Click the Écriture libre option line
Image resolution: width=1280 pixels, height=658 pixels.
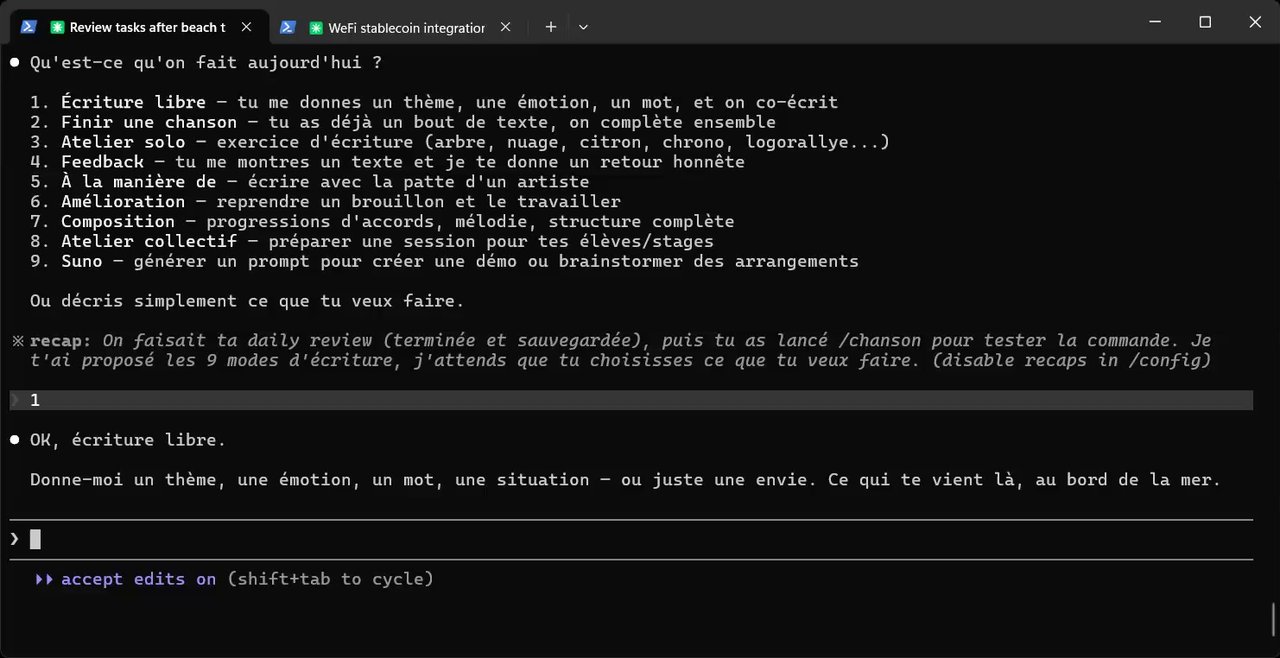coord(435,102)
